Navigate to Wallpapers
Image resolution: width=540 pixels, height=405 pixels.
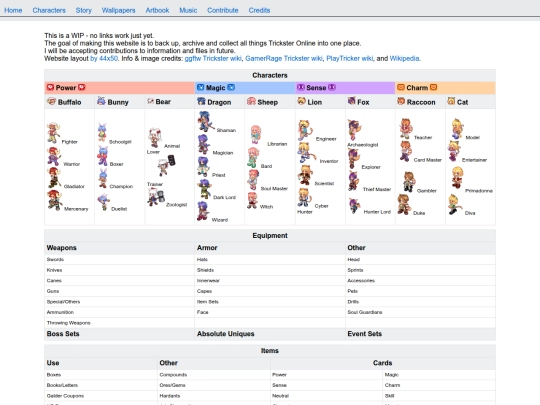118,10
